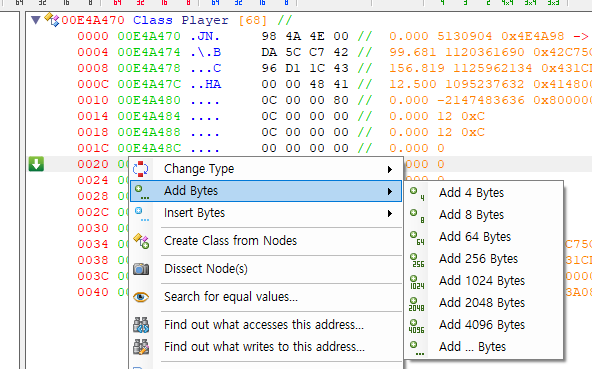Select row offset 0034

93,244
